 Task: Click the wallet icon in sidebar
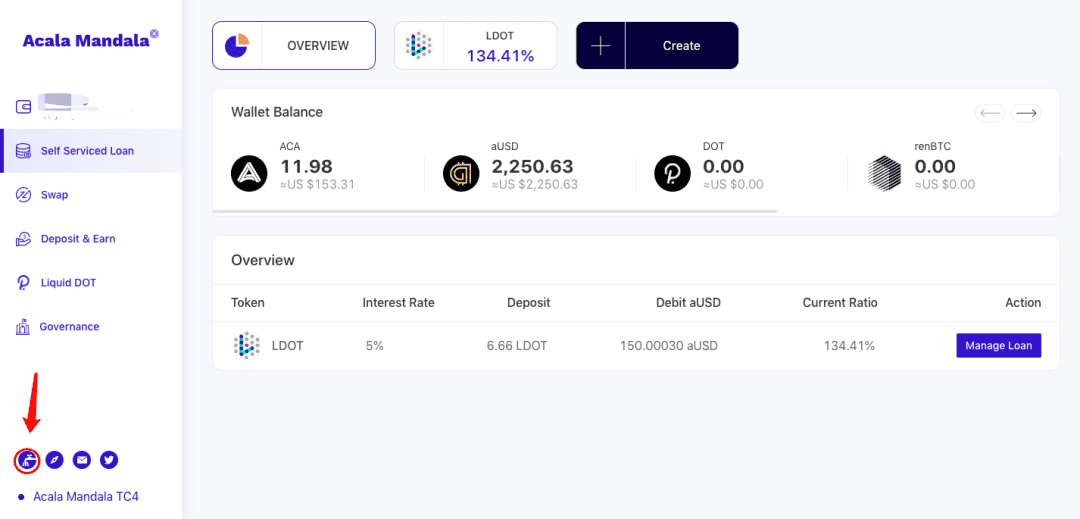[x=23, y=107]
